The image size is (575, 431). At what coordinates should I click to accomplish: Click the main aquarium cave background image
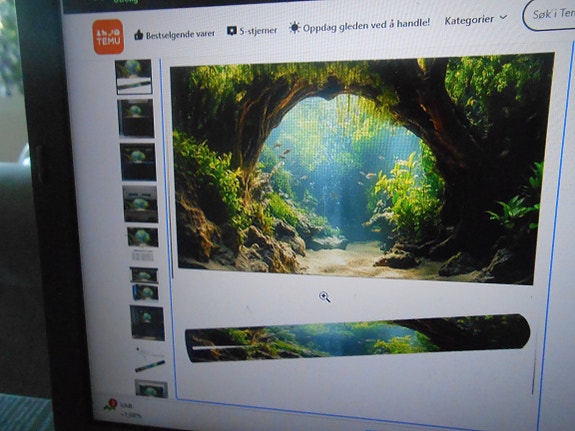(361, 169)
